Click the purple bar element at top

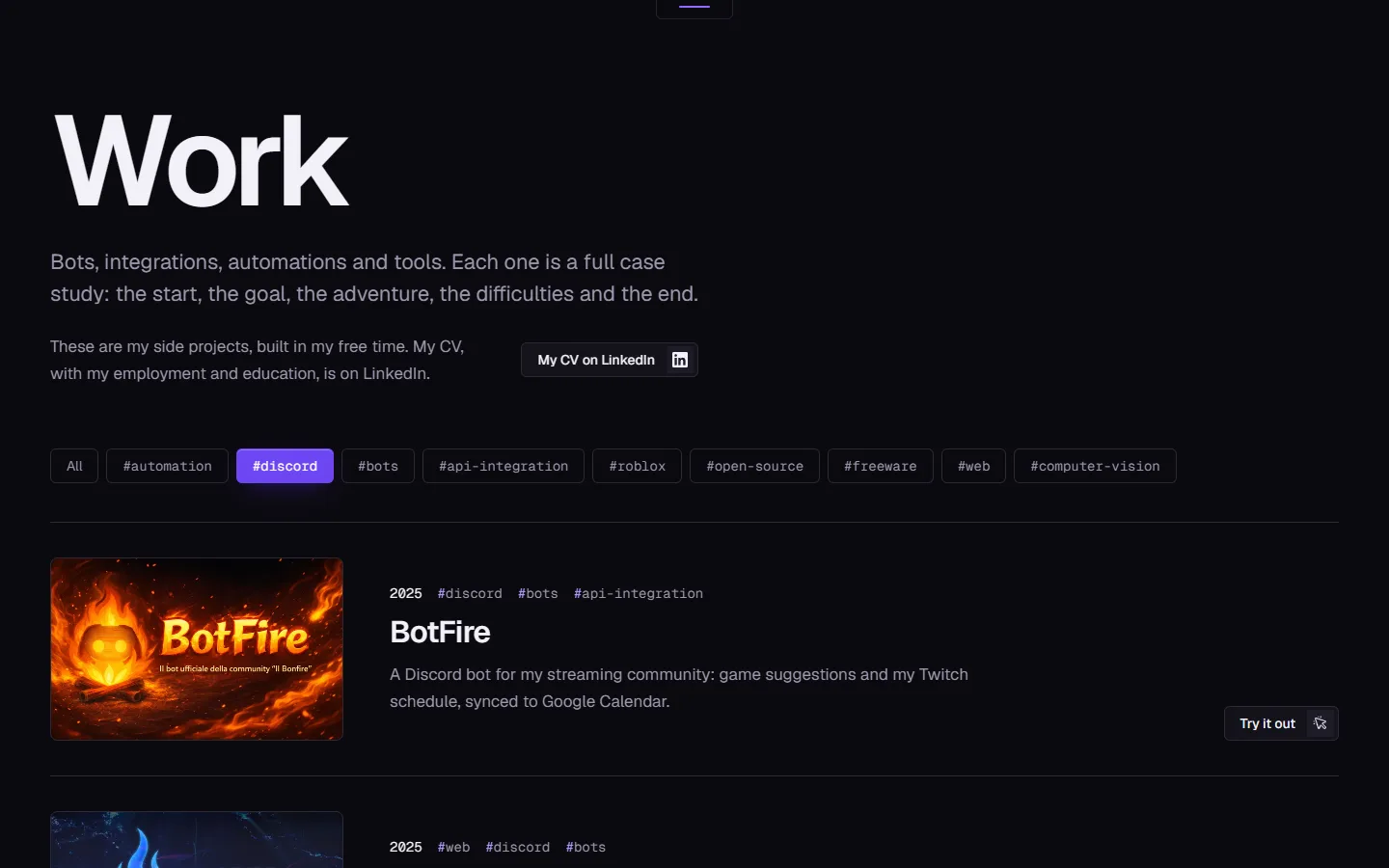694,6
